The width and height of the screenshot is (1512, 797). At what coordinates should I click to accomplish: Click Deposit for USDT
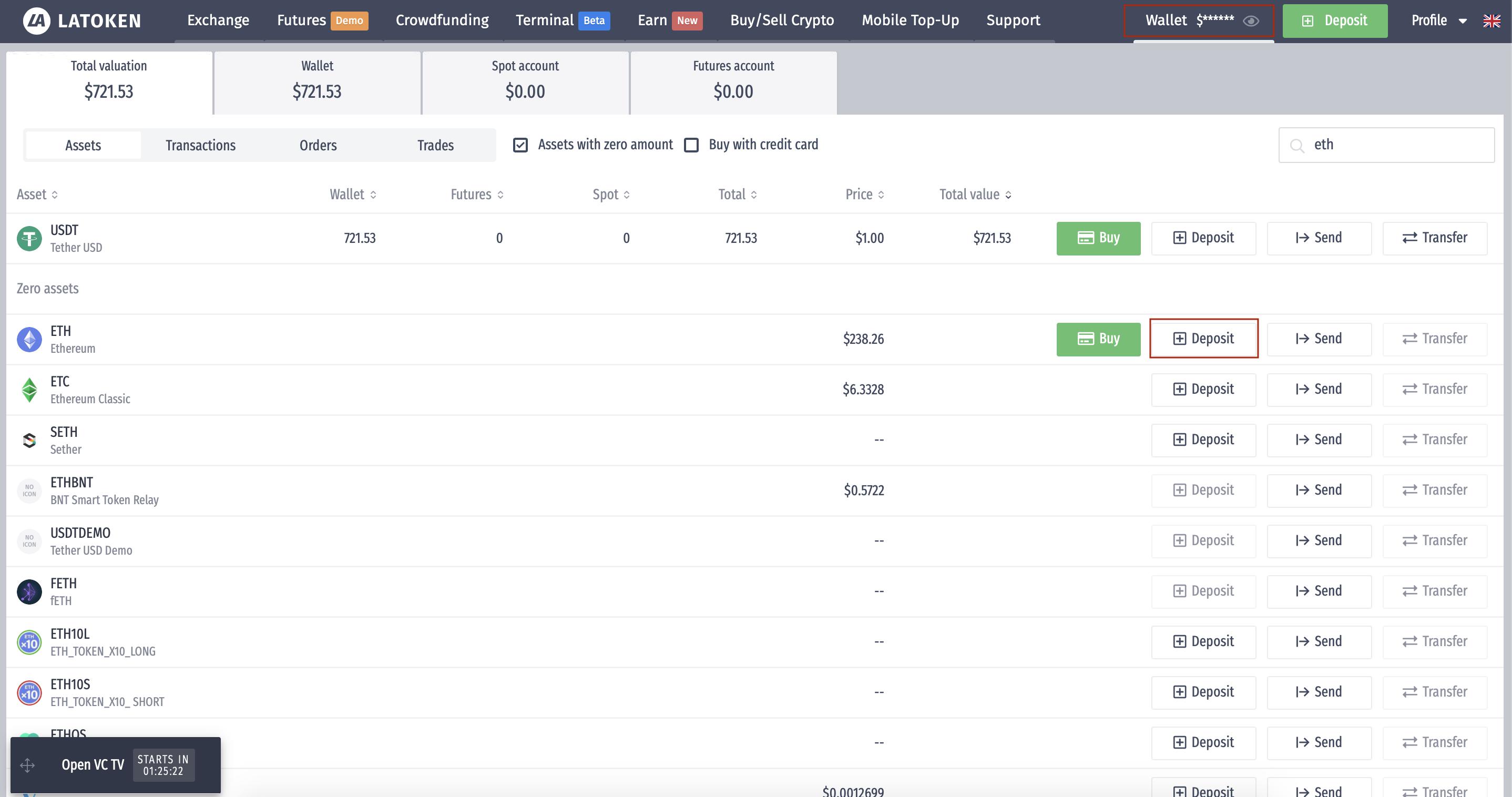click(x=1203, y=238)
